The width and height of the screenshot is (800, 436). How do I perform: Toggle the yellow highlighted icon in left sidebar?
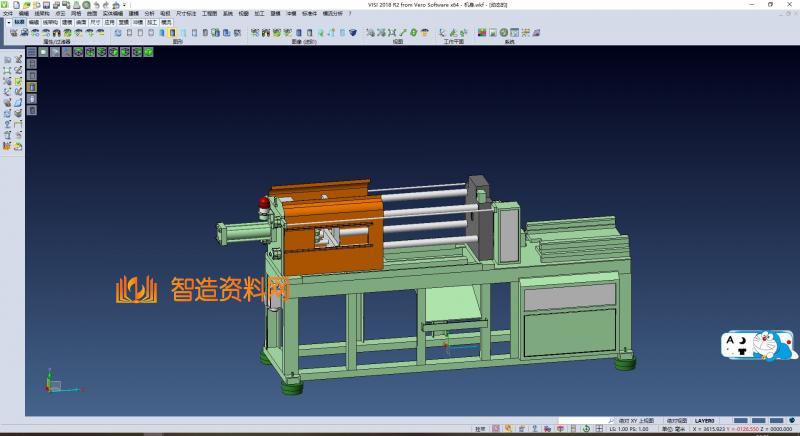click(32, 87)
